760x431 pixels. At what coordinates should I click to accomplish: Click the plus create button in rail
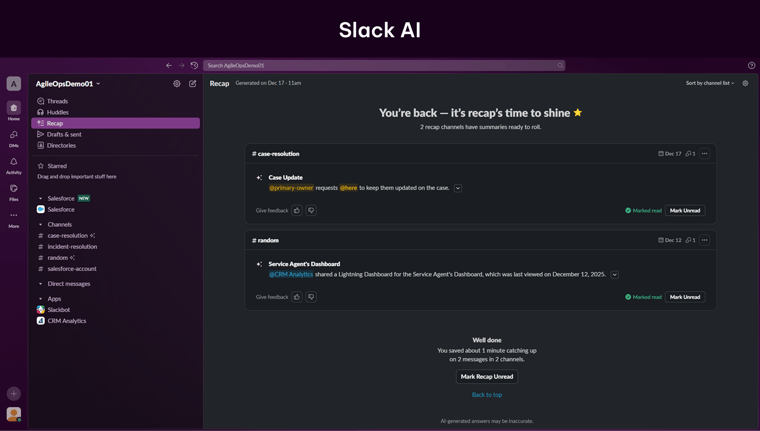pos(14,393)
